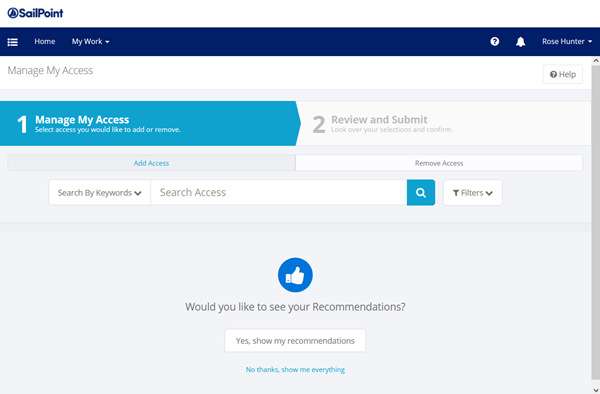The width and height of the screenshot is (600, 394).
Task: Click the scrollbar down arrow
Action: [595, 390]
